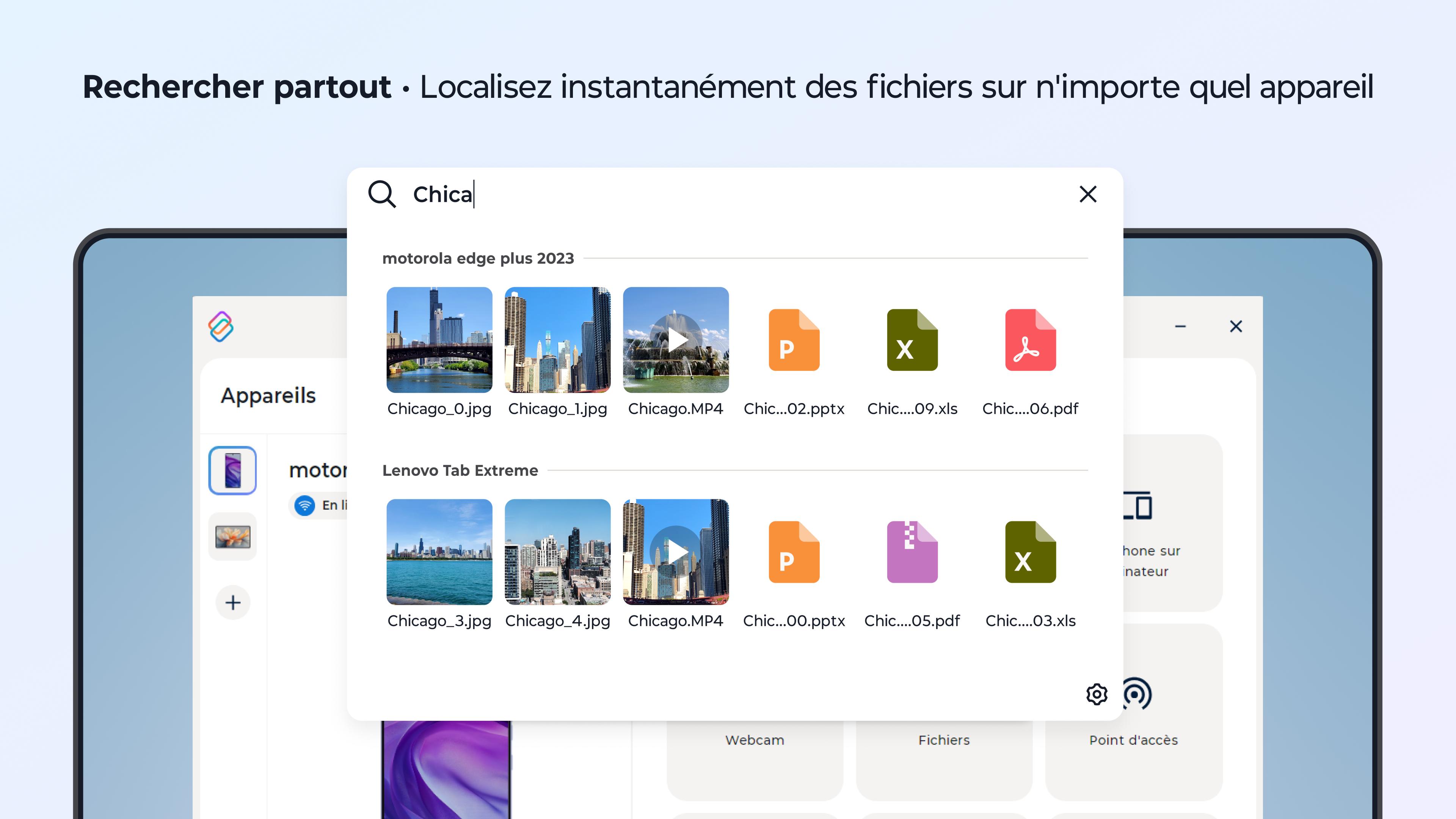The width and height of the screenshot is (1456, 819).
Task: Open Chicago_0.jpg thumbnail
Action: tap(439, 340)
